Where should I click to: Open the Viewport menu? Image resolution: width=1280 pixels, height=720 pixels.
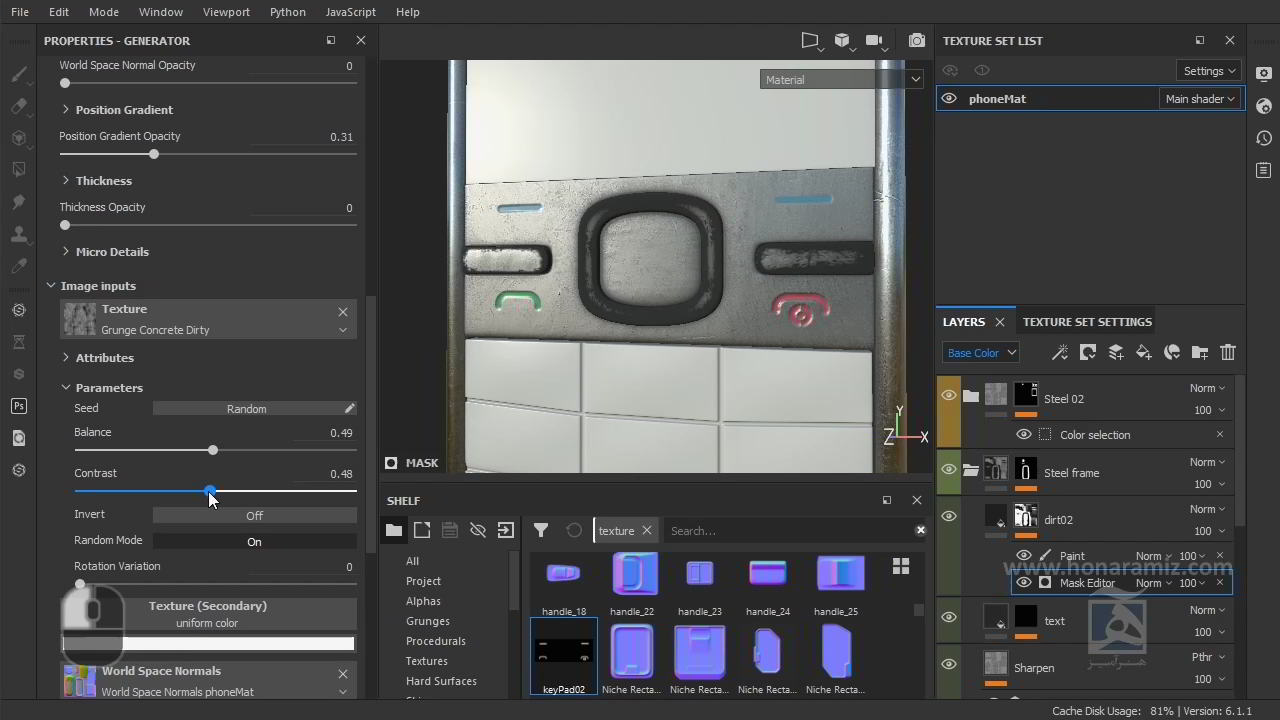tap(226, 12)
